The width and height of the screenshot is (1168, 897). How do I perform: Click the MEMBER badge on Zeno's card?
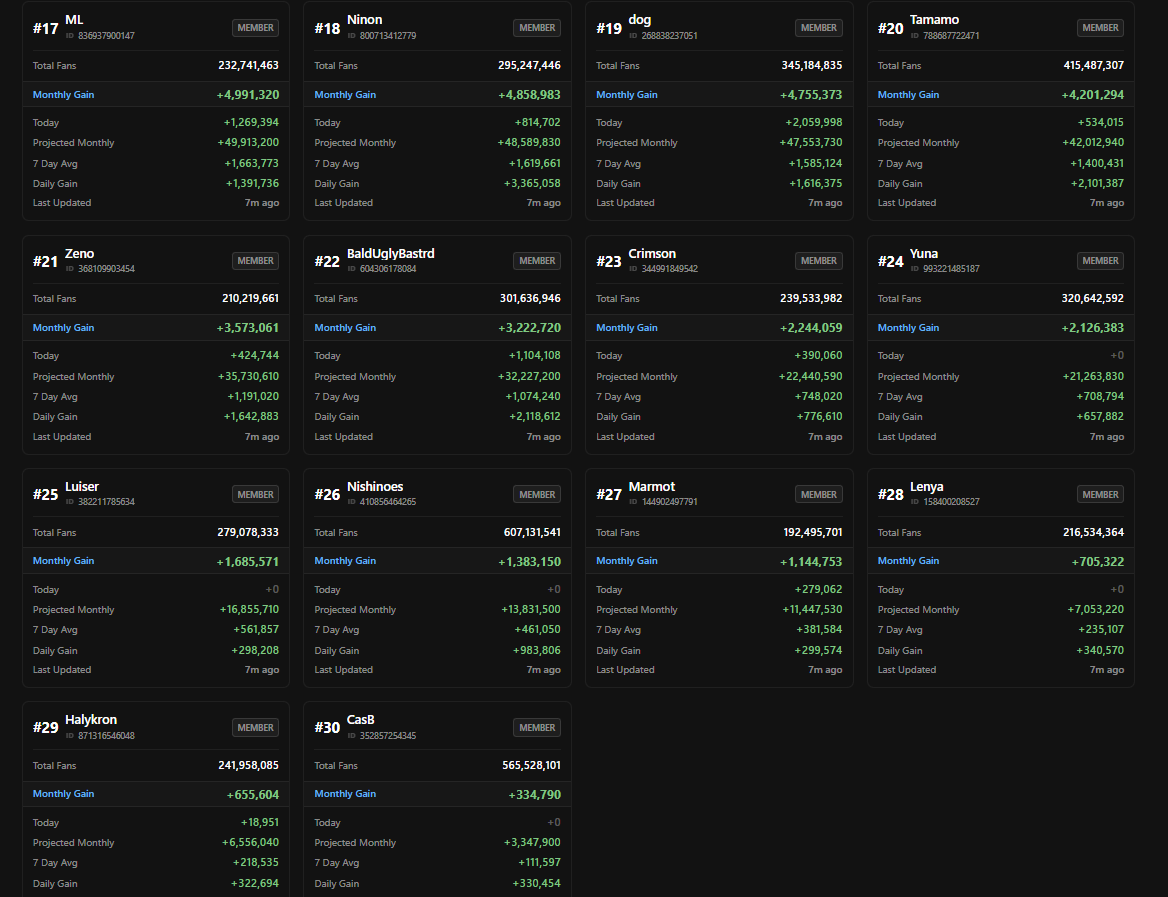click(x=256, y=261)
